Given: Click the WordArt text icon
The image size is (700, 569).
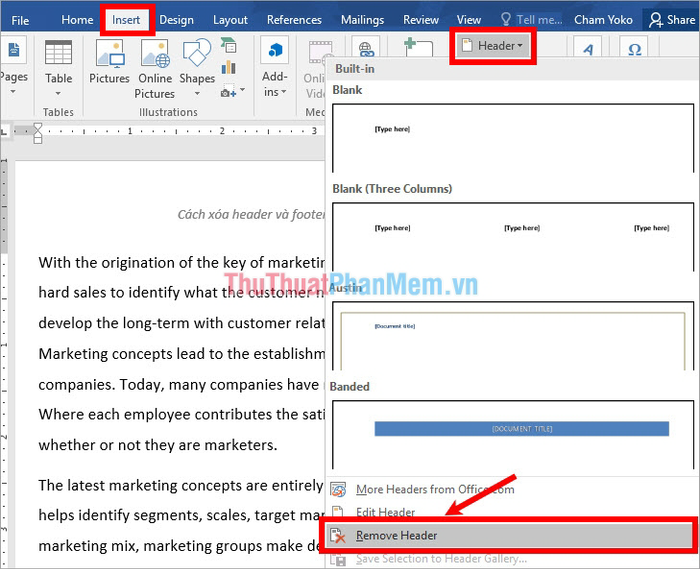Looking at the screenshot, I should click(x=588, y=48).
